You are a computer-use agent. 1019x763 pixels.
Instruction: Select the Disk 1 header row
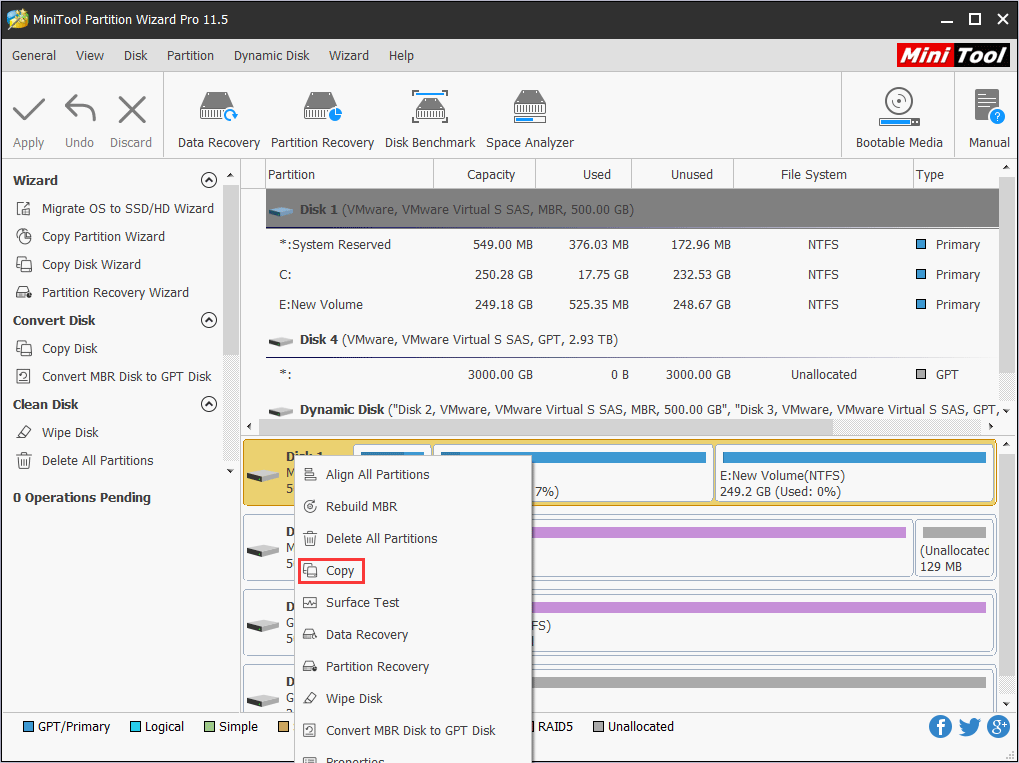(x=632, y=209)
